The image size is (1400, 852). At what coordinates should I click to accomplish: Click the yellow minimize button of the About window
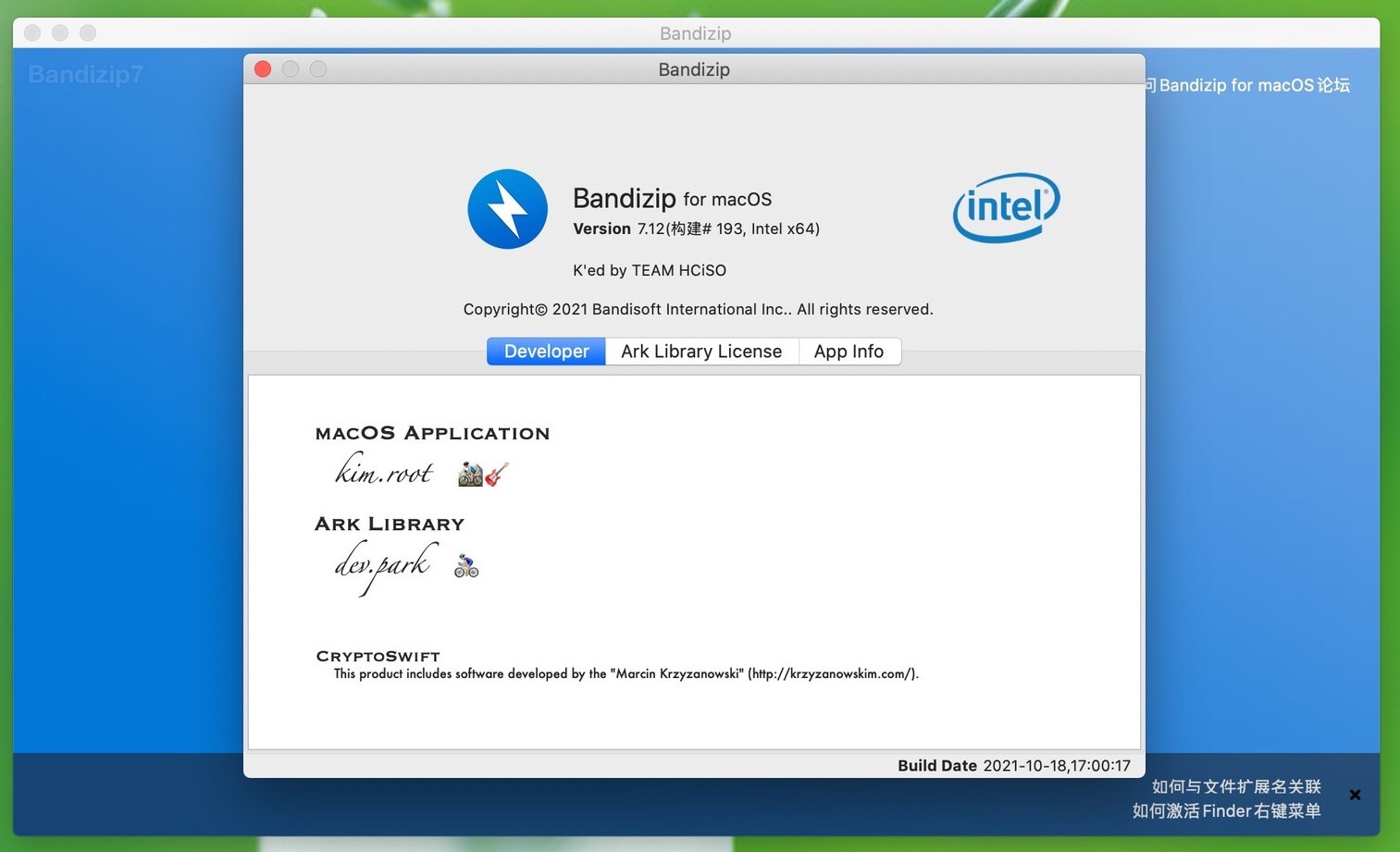click(290, 68)
